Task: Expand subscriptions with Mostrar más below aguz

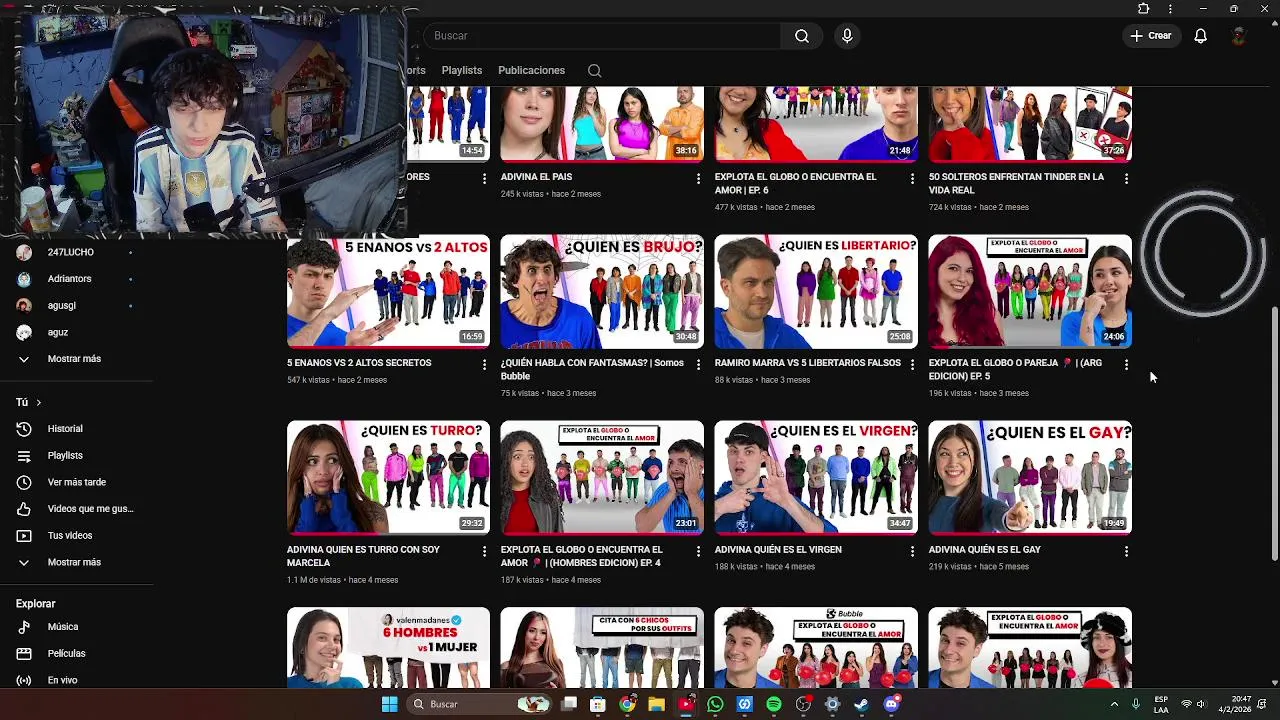Action: (75, 359)
